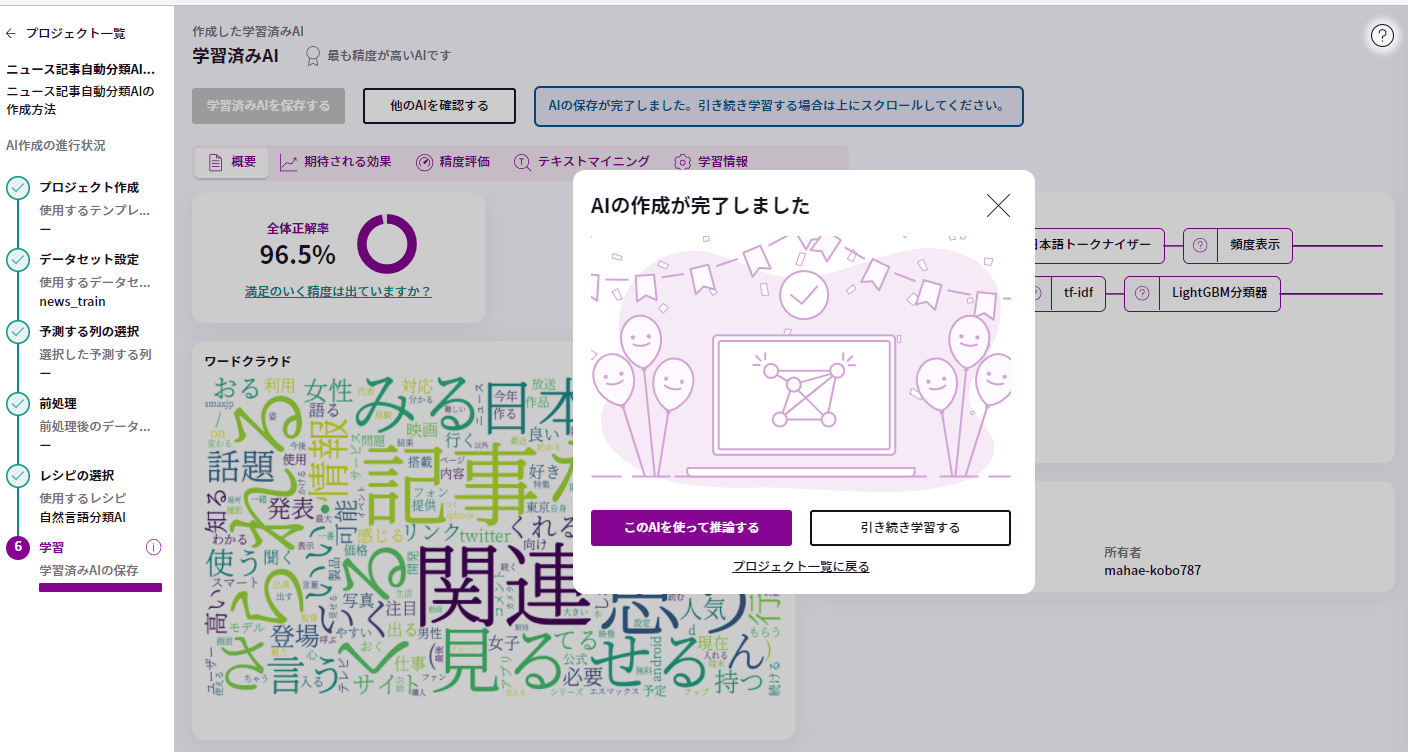Click 96.5% accuracy value
Screen dimensions: 1408x752
click(x=297, y=255)
